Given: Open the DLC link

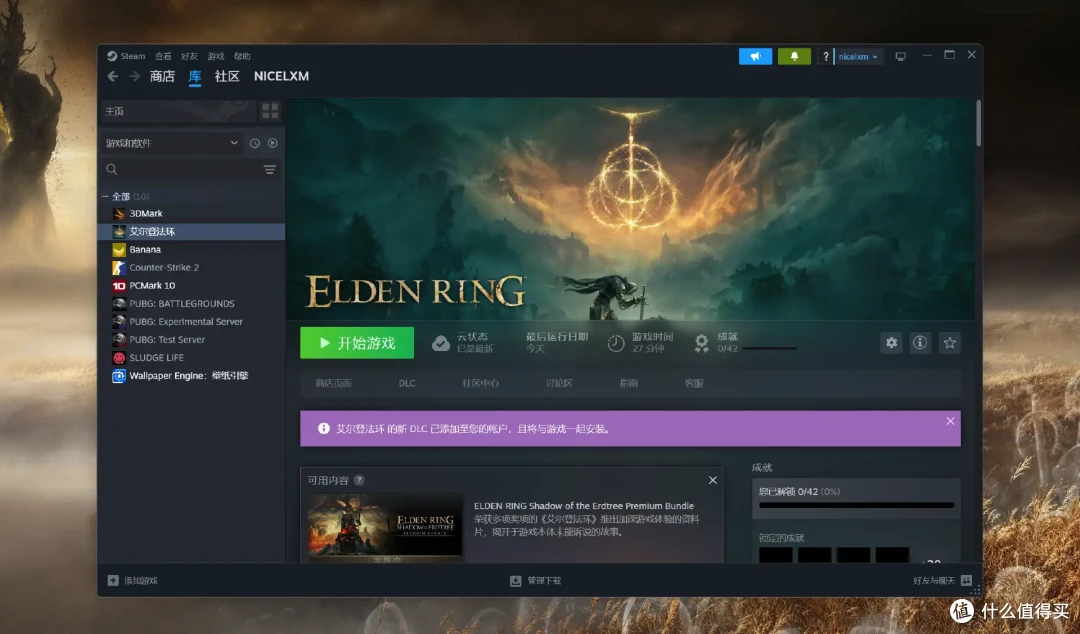Looking at the screenshot, I should pyautogui.click(x=407, y=383).
